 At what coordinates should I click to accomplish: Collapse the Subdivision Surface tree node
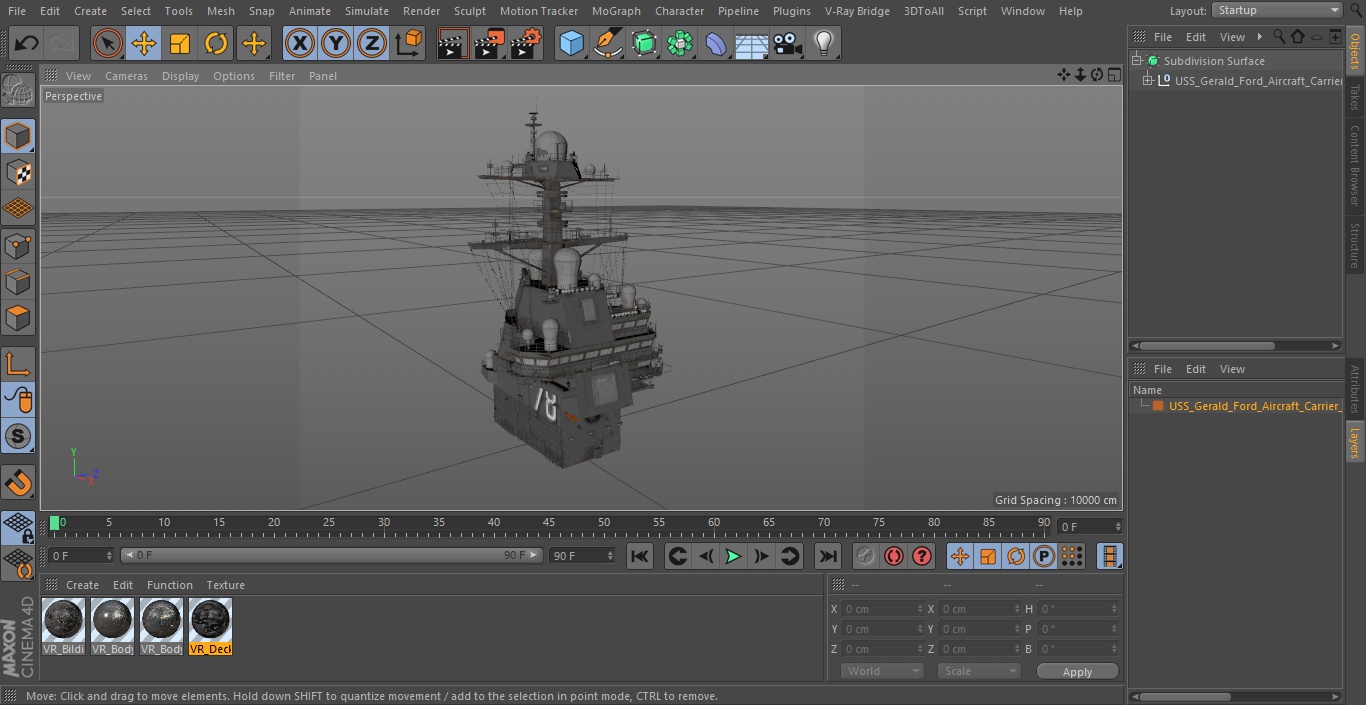click(x=1137, y=61)
